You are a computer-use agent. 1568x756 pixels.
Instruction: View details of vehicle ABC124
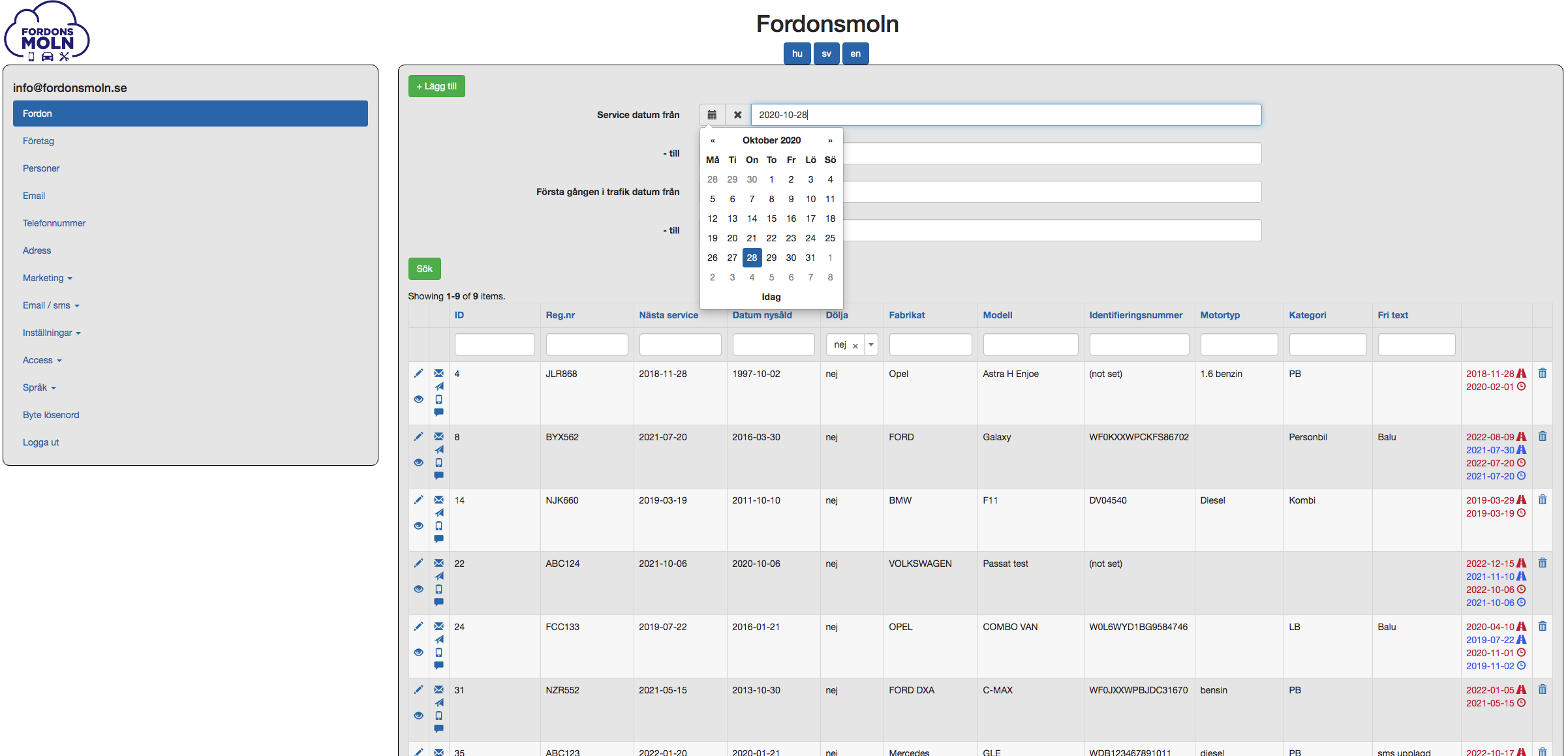[418, 589]
